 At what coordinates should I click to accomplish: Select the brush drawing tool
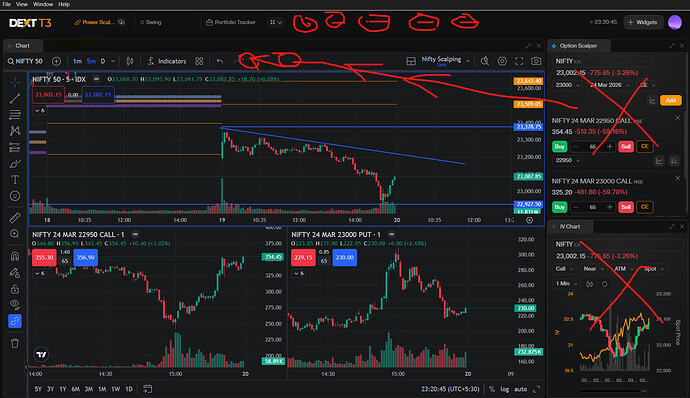click(x=15, y=164)
